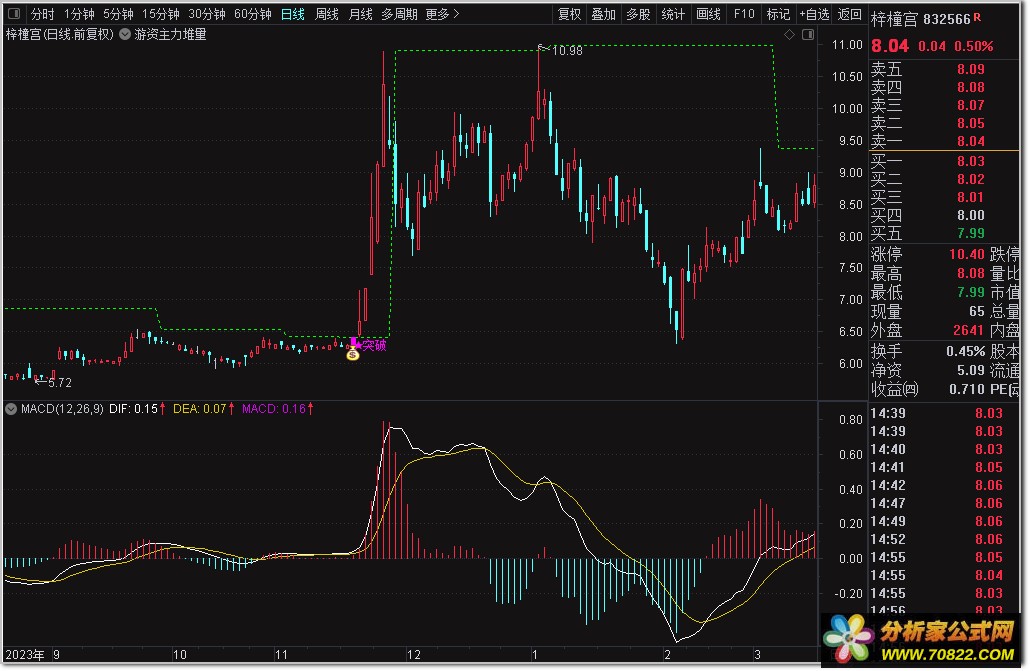Click the 14:52 trade tick row
Viewport: 1031px width, 671px height.
(944, 539)
